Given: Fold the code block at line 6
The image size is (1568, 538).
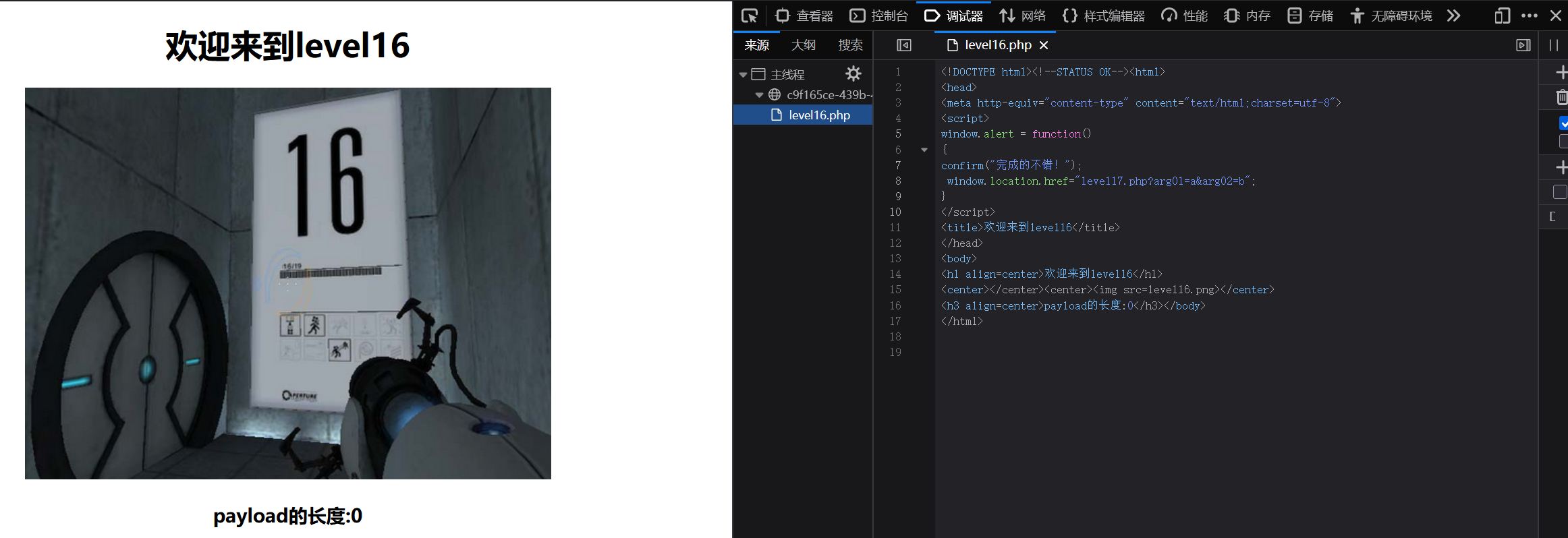Looking at the screenshot, I should (924, 150).
